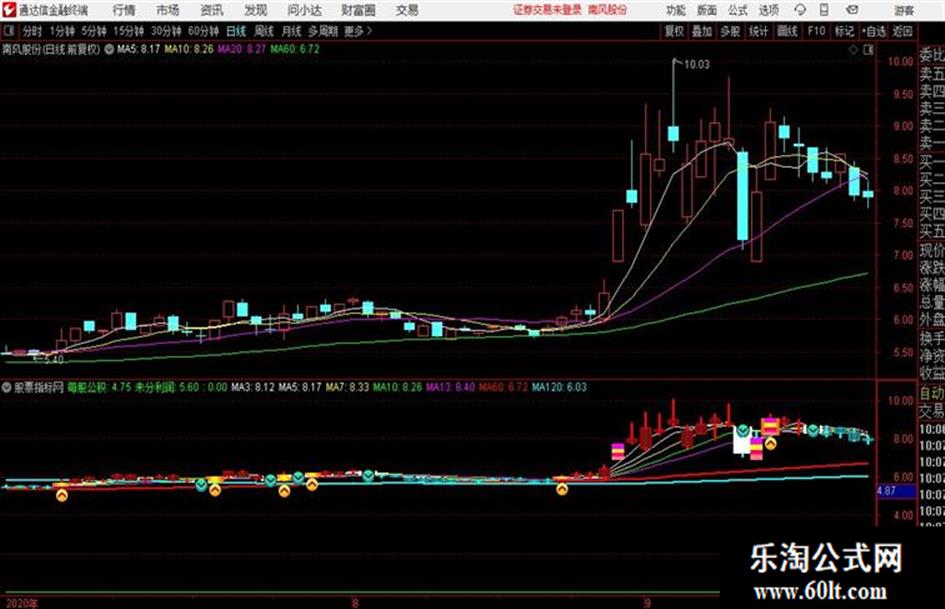Click the MA60: 6.72 value in main chart

(x=295, y=49)
